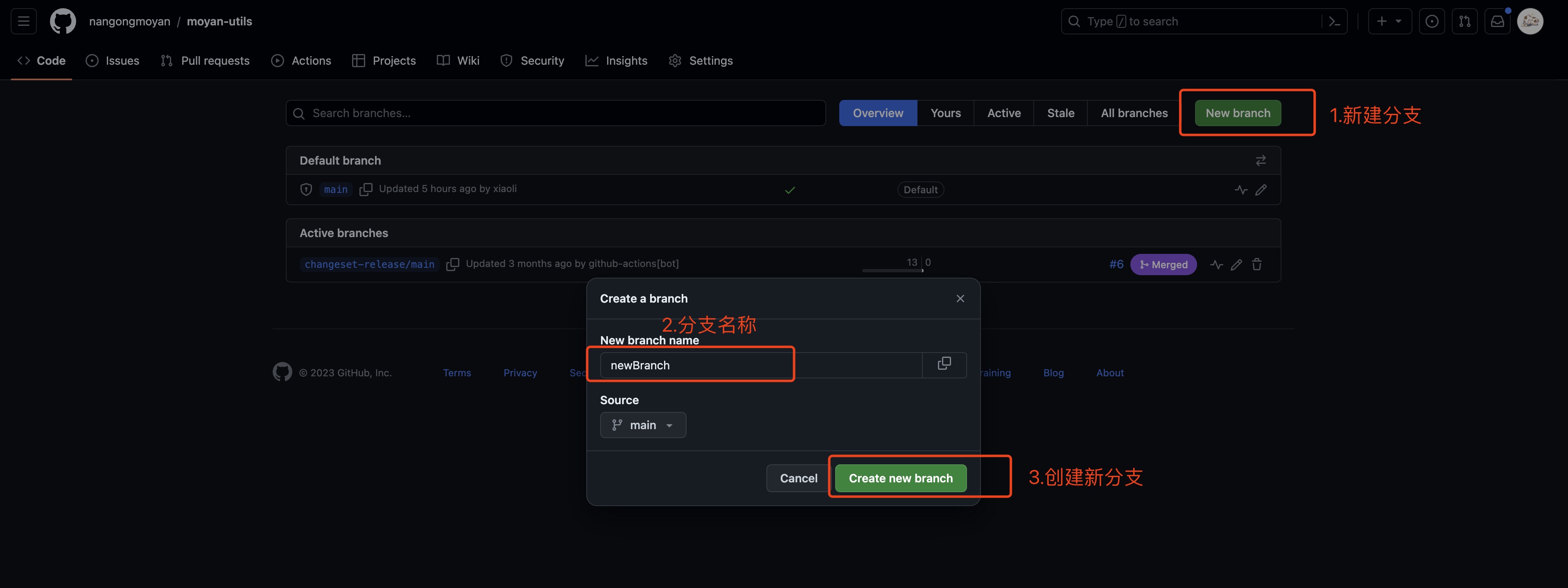Rename the main branch with pencil icon

pos(1261,189)
